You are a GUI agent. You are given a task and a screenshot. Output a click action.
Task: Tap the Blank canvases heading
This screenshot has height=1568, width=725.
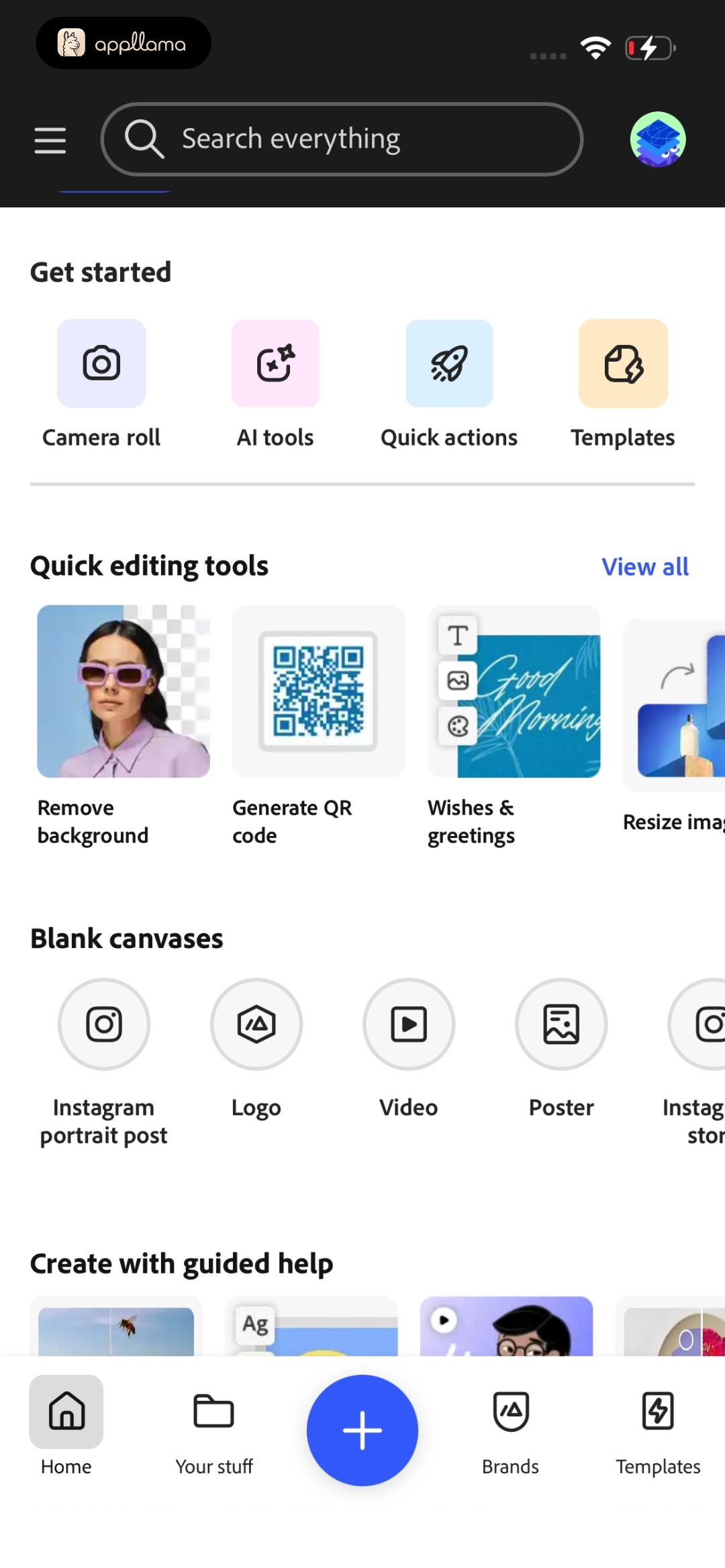pyautogui.click(x=127, y=939)
